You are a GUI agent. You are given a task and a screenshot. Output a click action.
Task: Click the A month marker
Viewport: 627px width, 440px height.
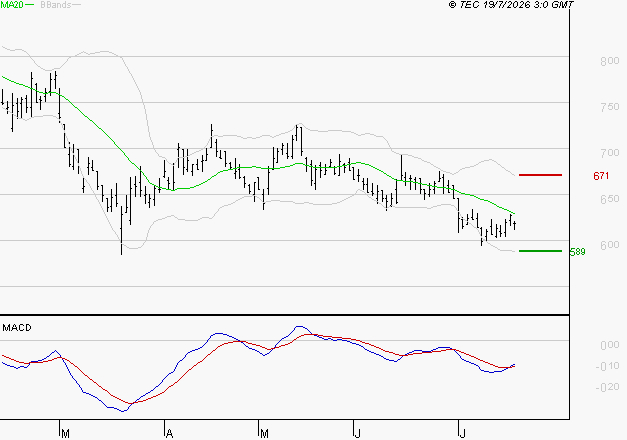point(169,434)
